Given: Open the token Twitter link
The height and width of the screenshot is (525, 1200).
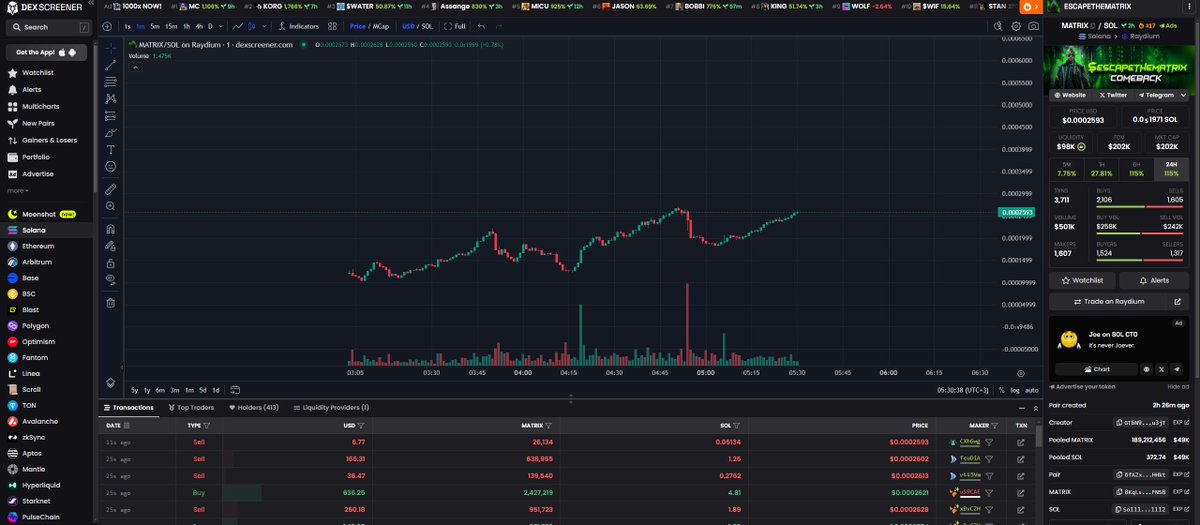Looking at the screenshot, I should 1112,95.
